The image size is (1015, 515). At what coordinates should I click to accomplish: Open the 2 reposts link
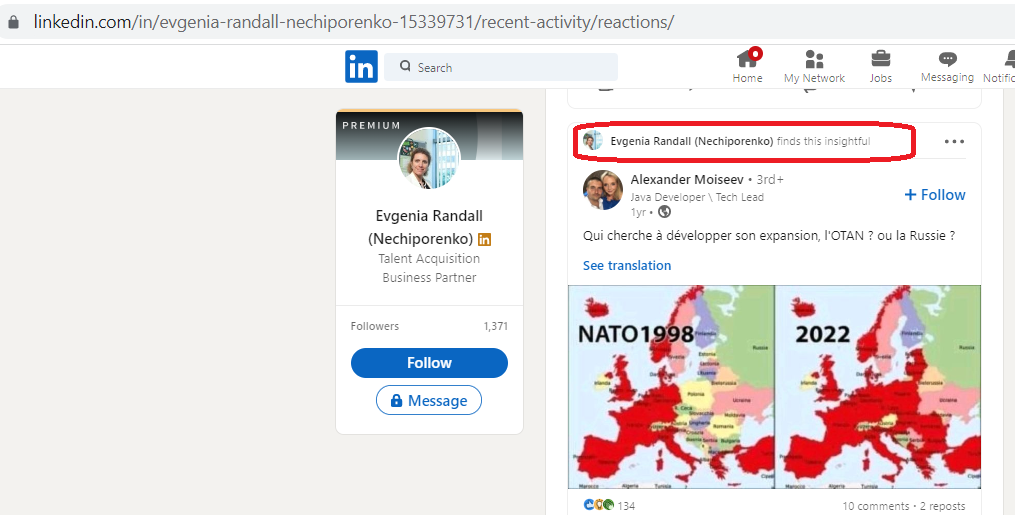click(942, 506)
